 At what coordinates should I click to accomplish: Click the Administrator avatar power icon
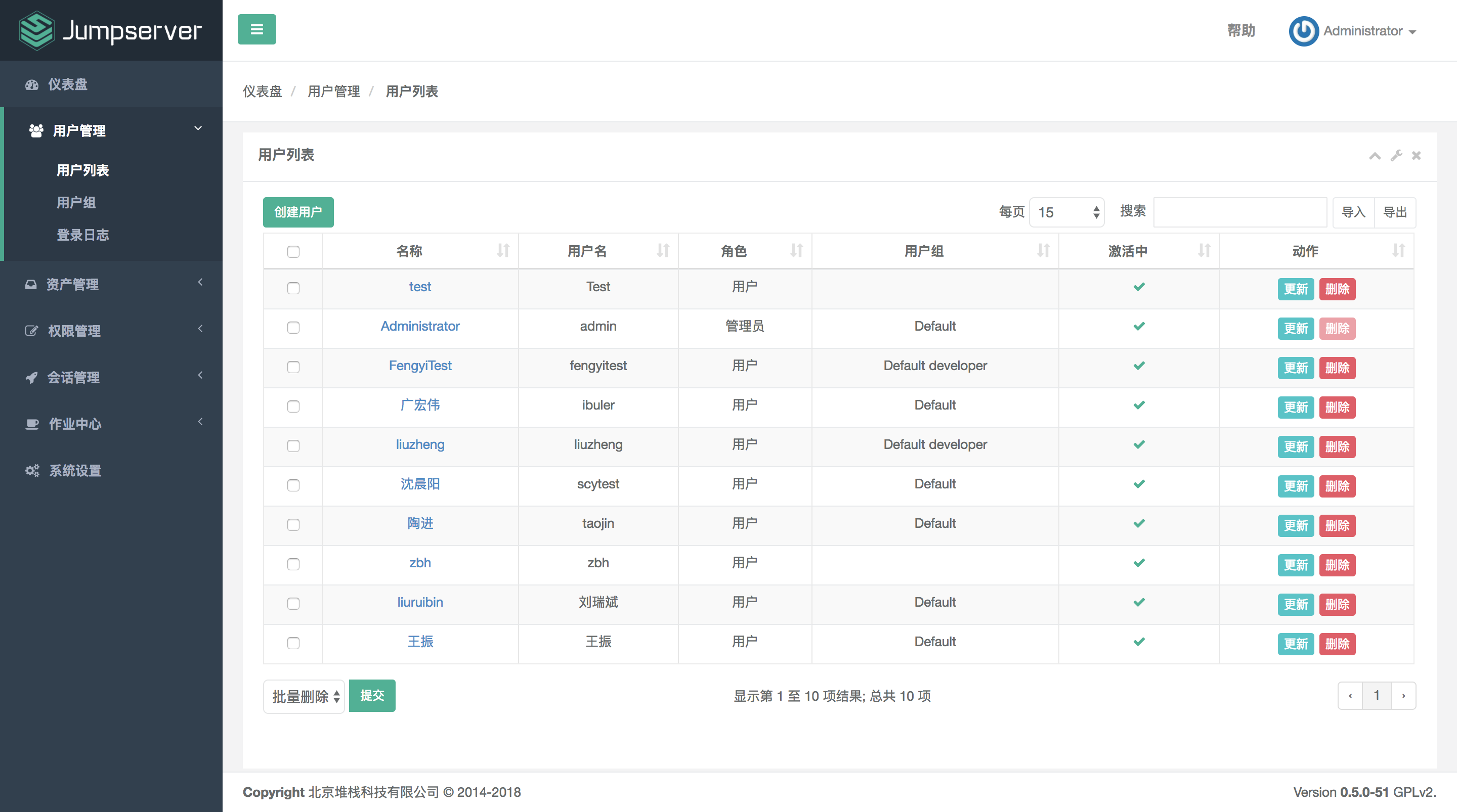click(1303, 30)
